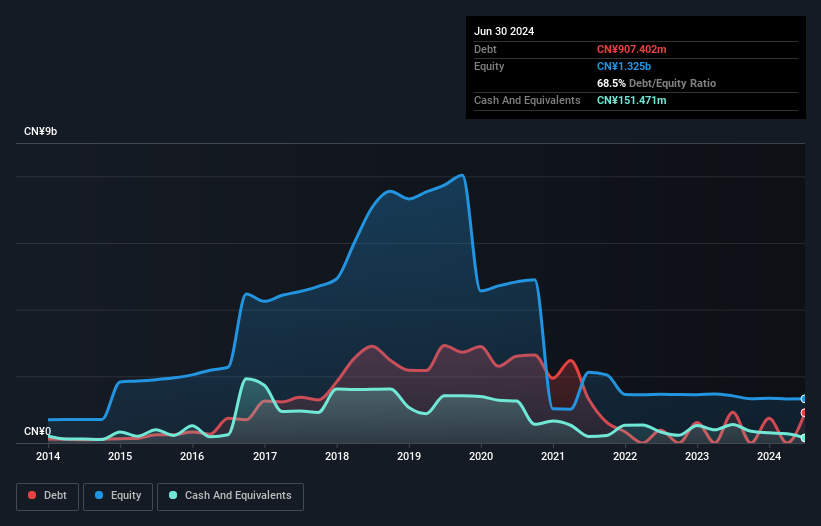Click the 68.5% Debt/Equity Ratio text

pos(656,83)
